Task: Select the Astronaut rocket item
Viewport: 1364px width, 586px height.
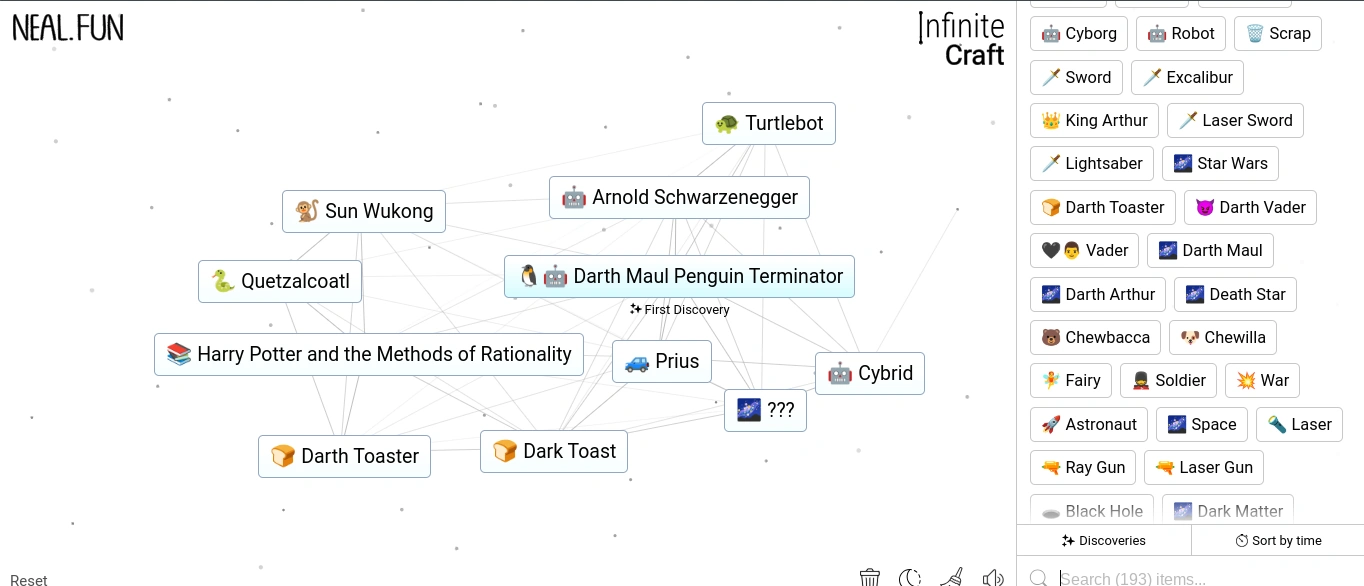Action: pyautogui.click(x=1089, y=424)
